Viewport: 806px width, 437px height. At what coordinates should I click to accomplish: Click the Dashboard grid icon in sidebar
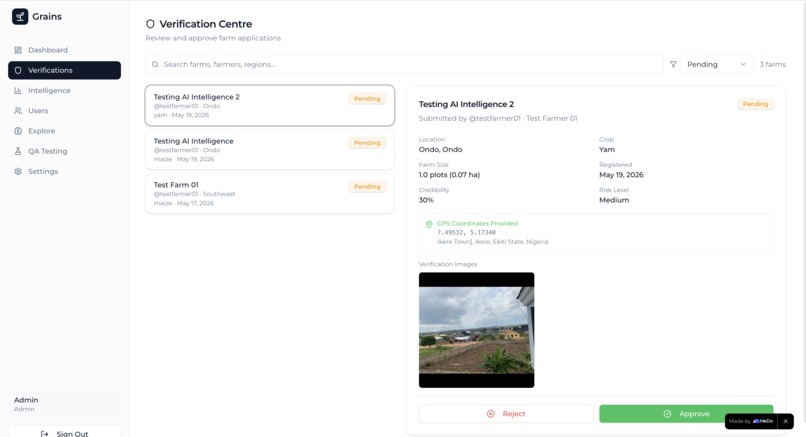(18, 50)
